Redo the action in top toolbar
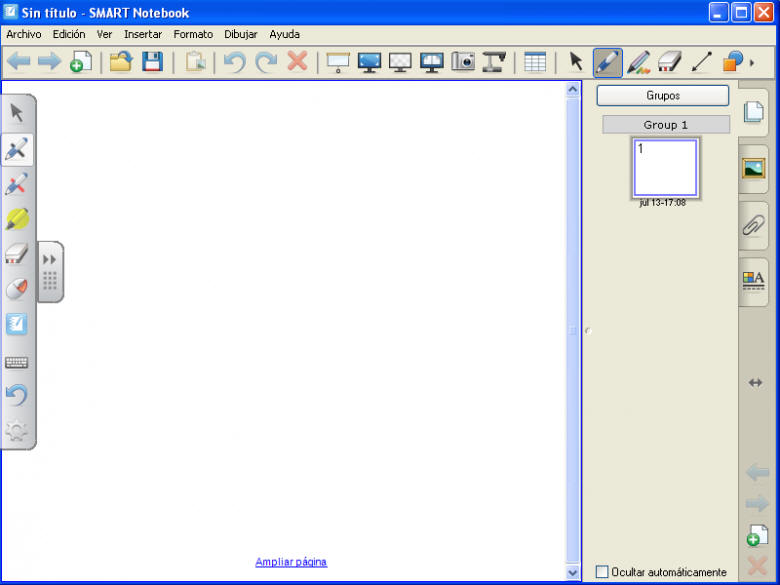 pos(266,62)
